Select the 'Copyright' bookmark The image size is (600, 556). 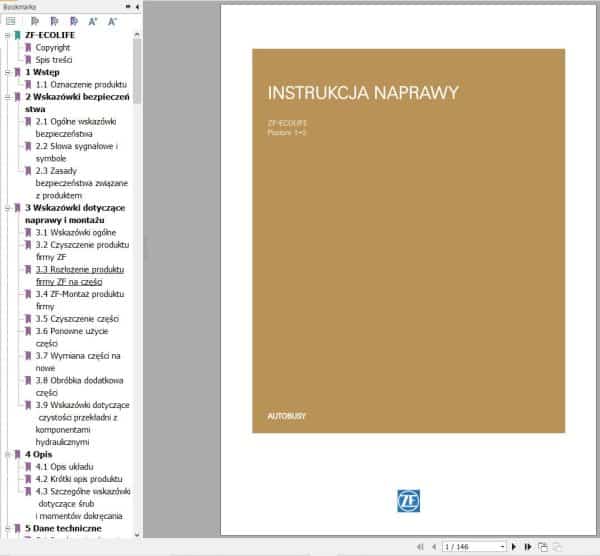tap(52, 47)
